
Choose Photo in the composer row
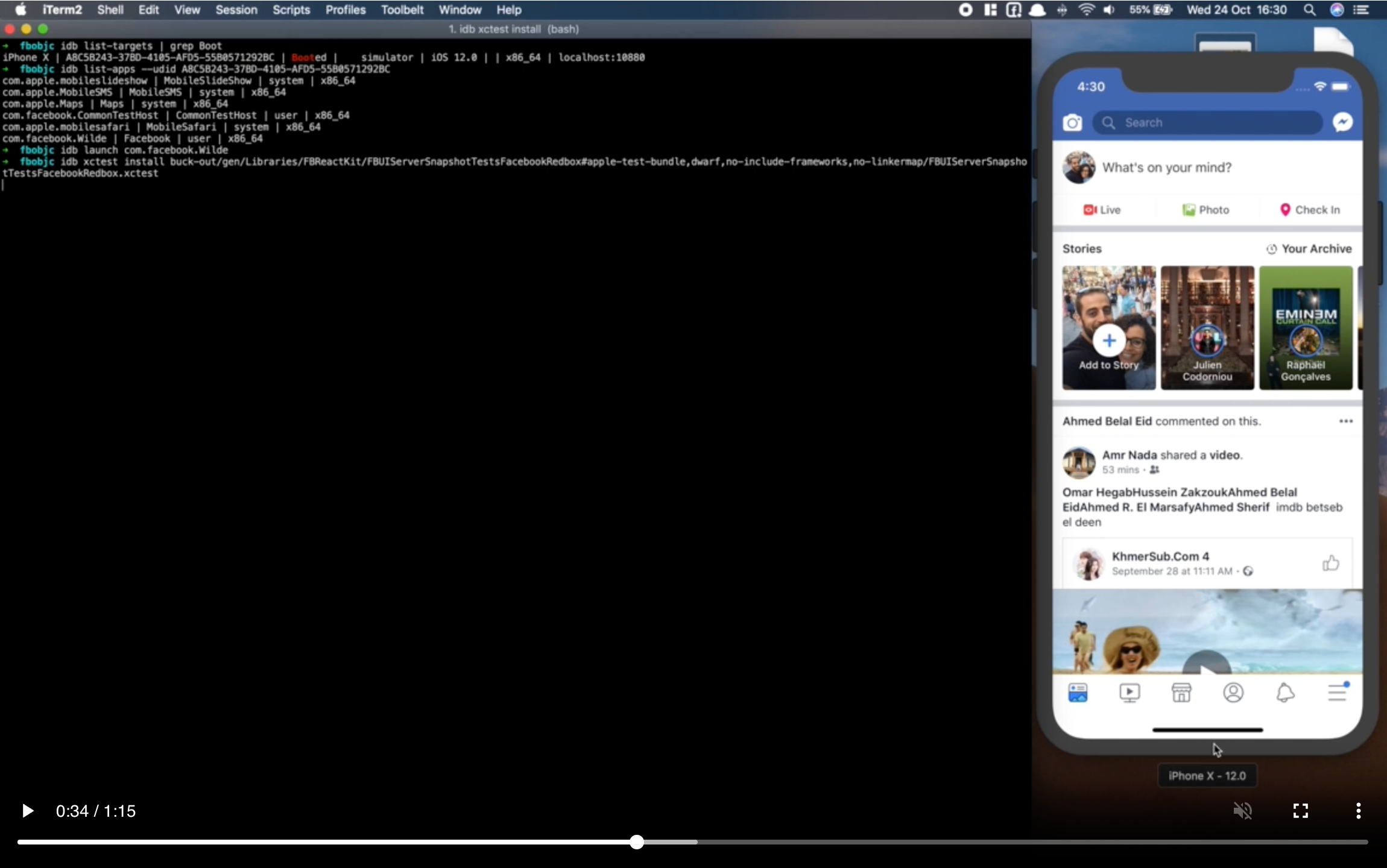(x=1205, y=210)
